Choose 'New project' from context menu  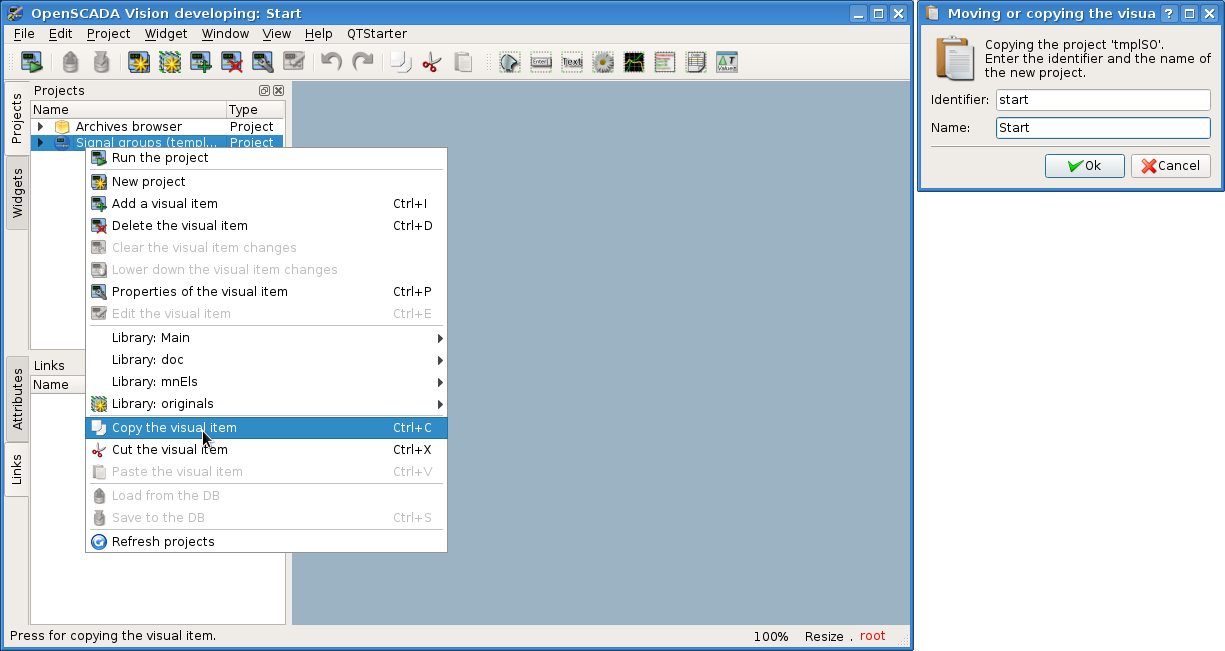266,182
